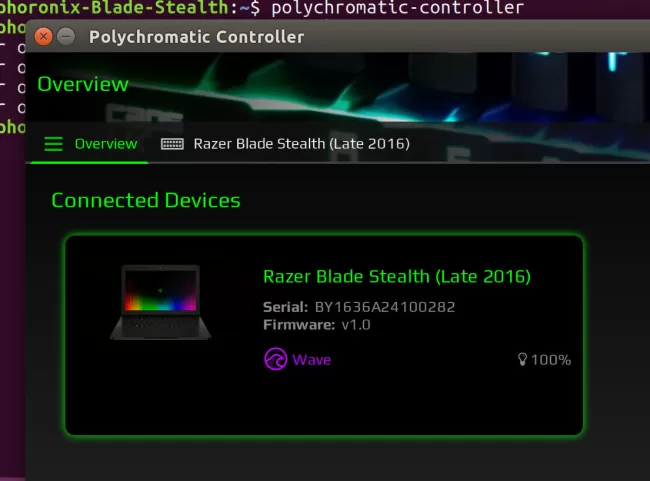
Task: Click the green Razer Blade Stealth device title
Action: click(397, 277)
